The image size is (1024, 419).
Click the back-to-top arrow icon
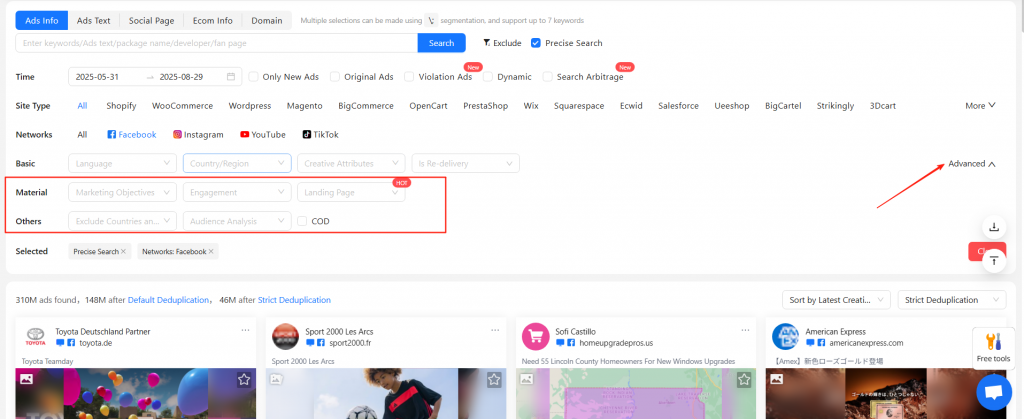[994, 260]
